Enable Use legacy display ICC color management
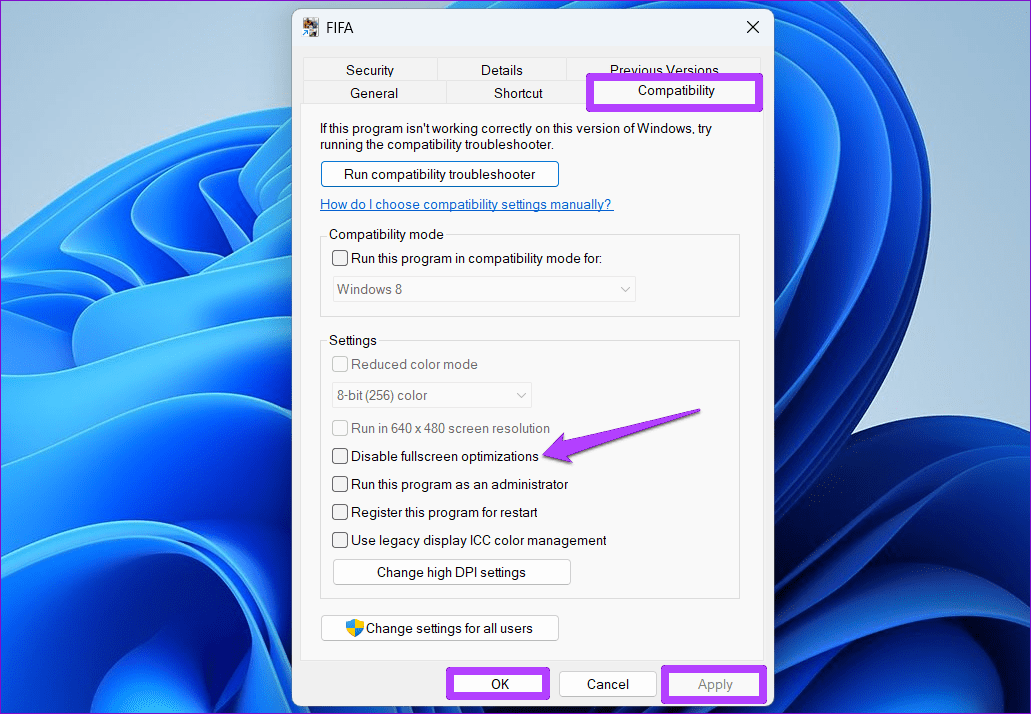This screenshot has width=1031, height=714. pyautogui.click(x=339, y=540)
